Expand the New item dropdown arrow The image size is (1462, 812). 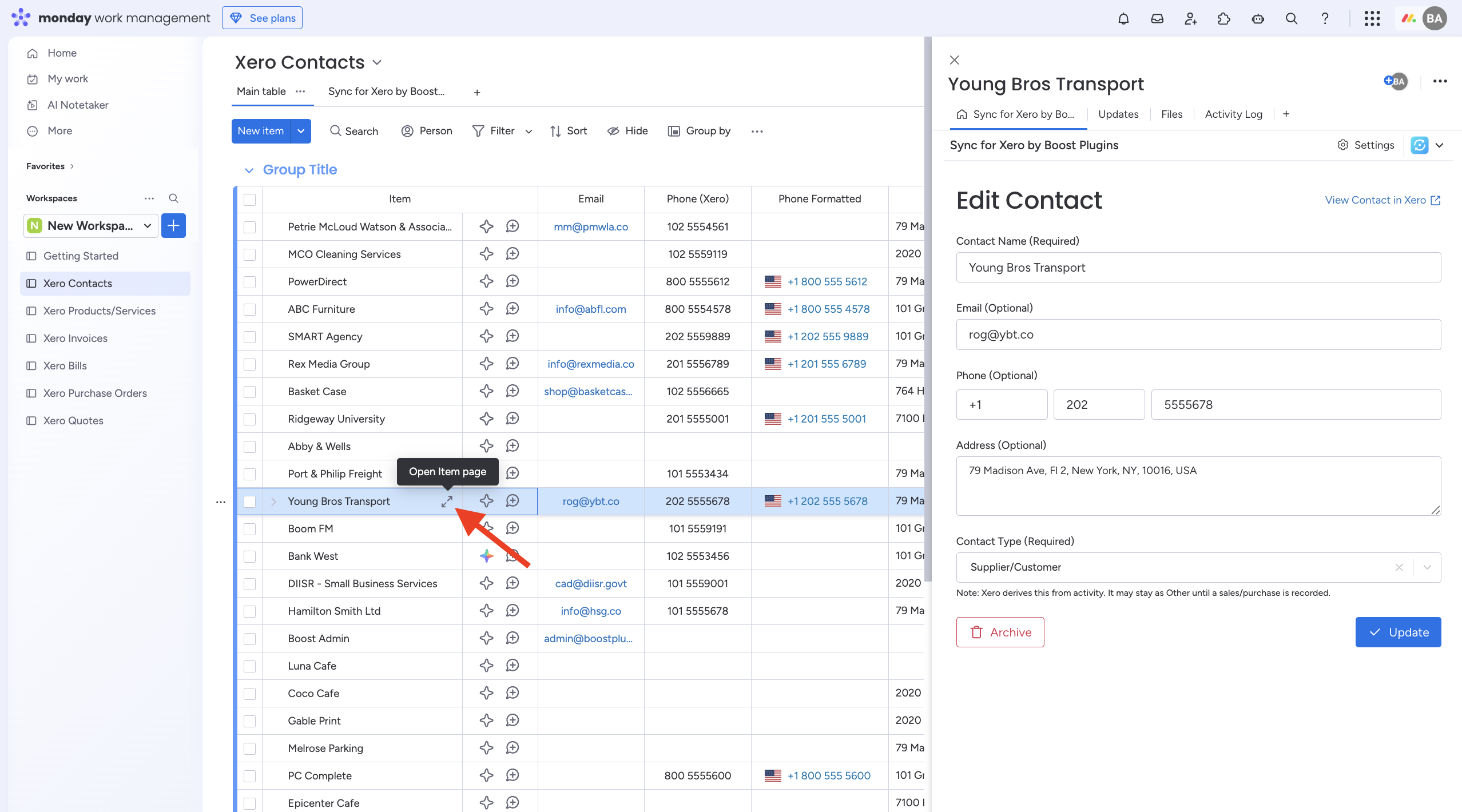coord(301,131)
